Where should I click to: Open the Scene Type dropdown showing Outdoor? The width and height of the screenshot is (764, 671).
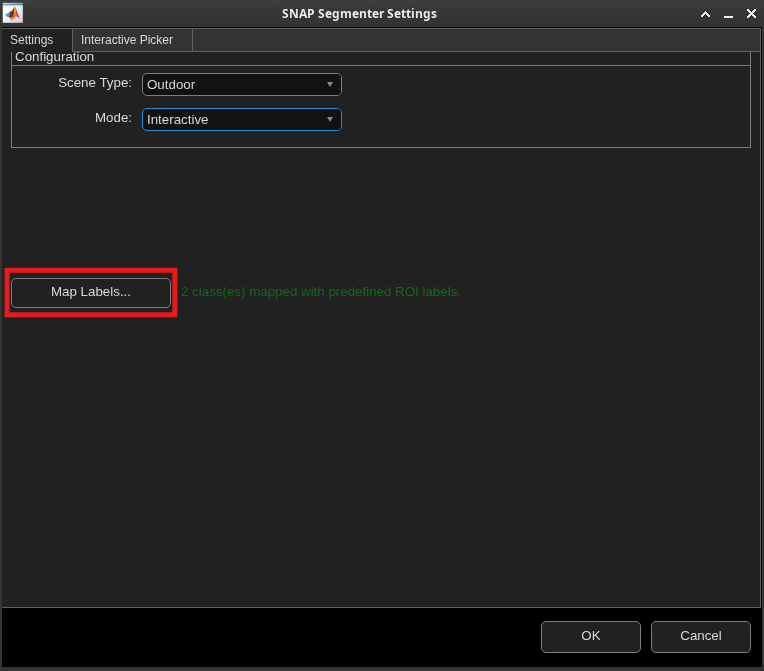point(242,84)
